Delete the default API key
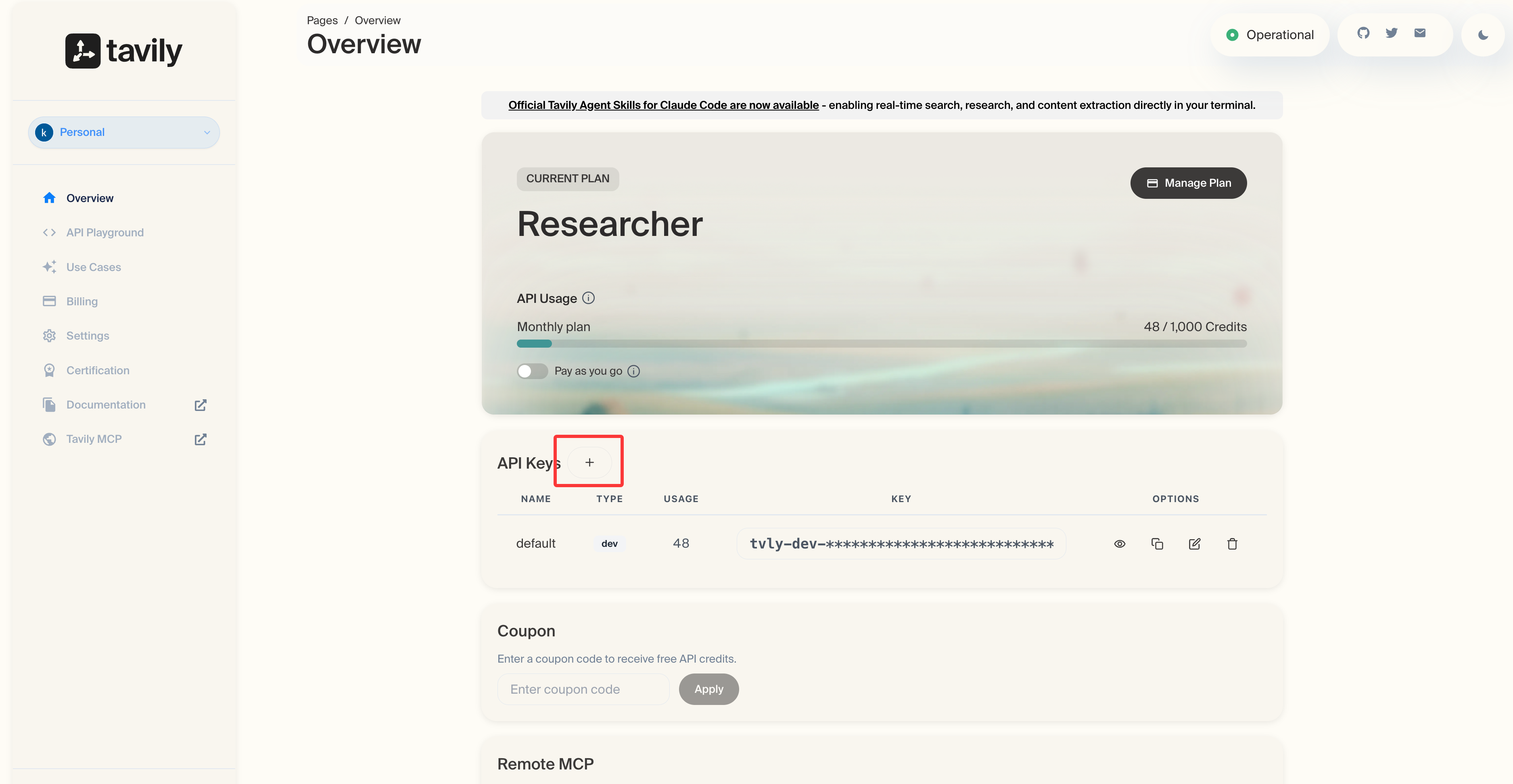 1232,544
